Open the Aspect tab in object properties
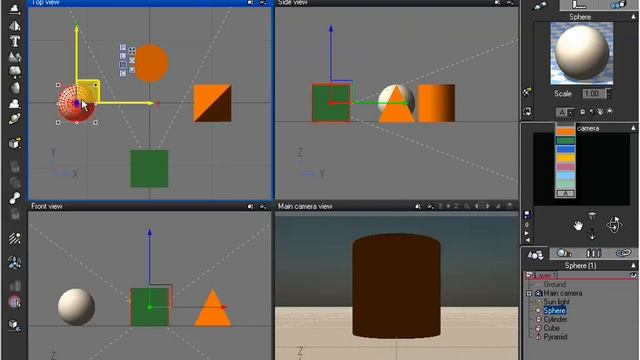This screenshot has width=640, height=360. (540, 6)
